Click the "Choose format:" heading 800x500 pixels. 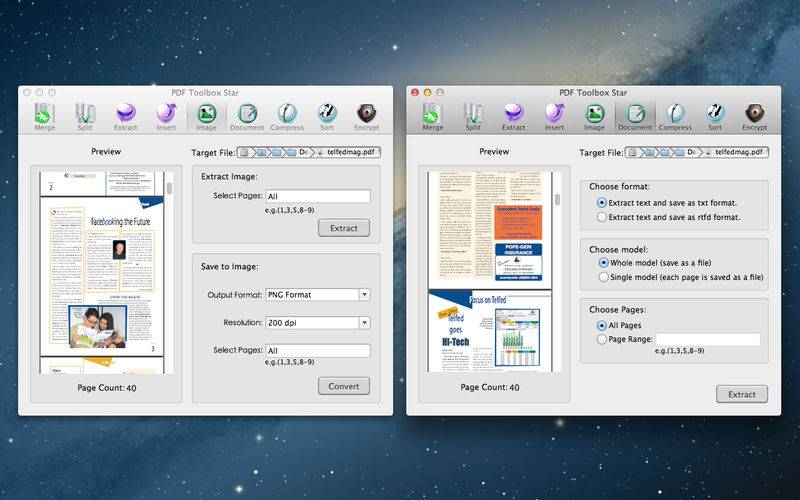pyautogui.click(x=619, y=186)
